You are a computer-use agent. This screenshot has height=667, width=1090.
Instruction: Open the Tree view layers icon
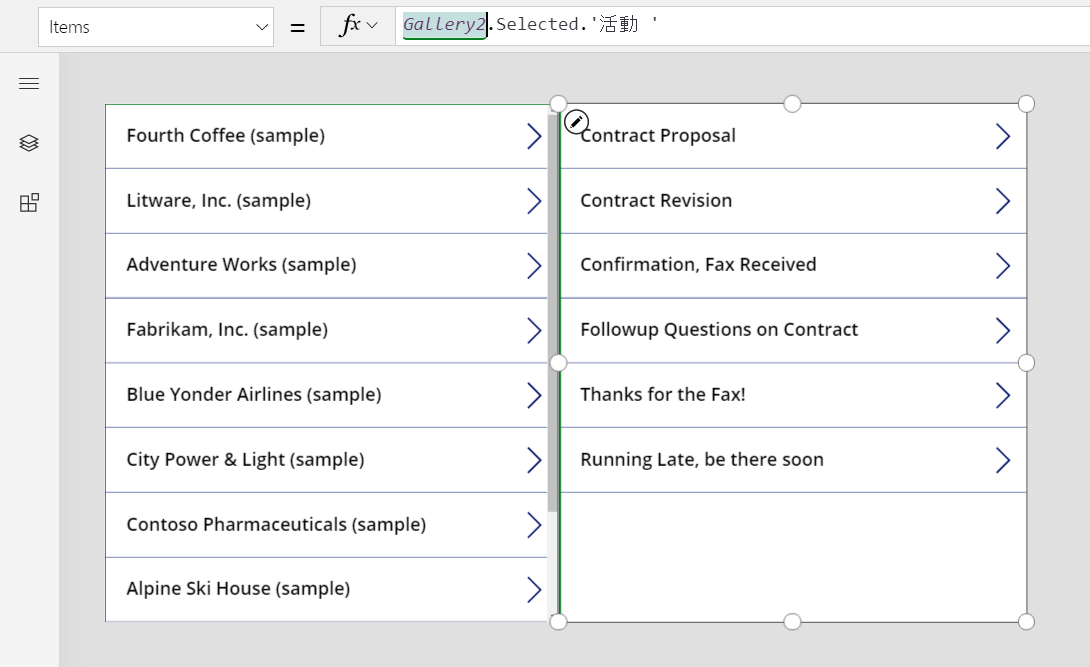(x=29, y=143)
